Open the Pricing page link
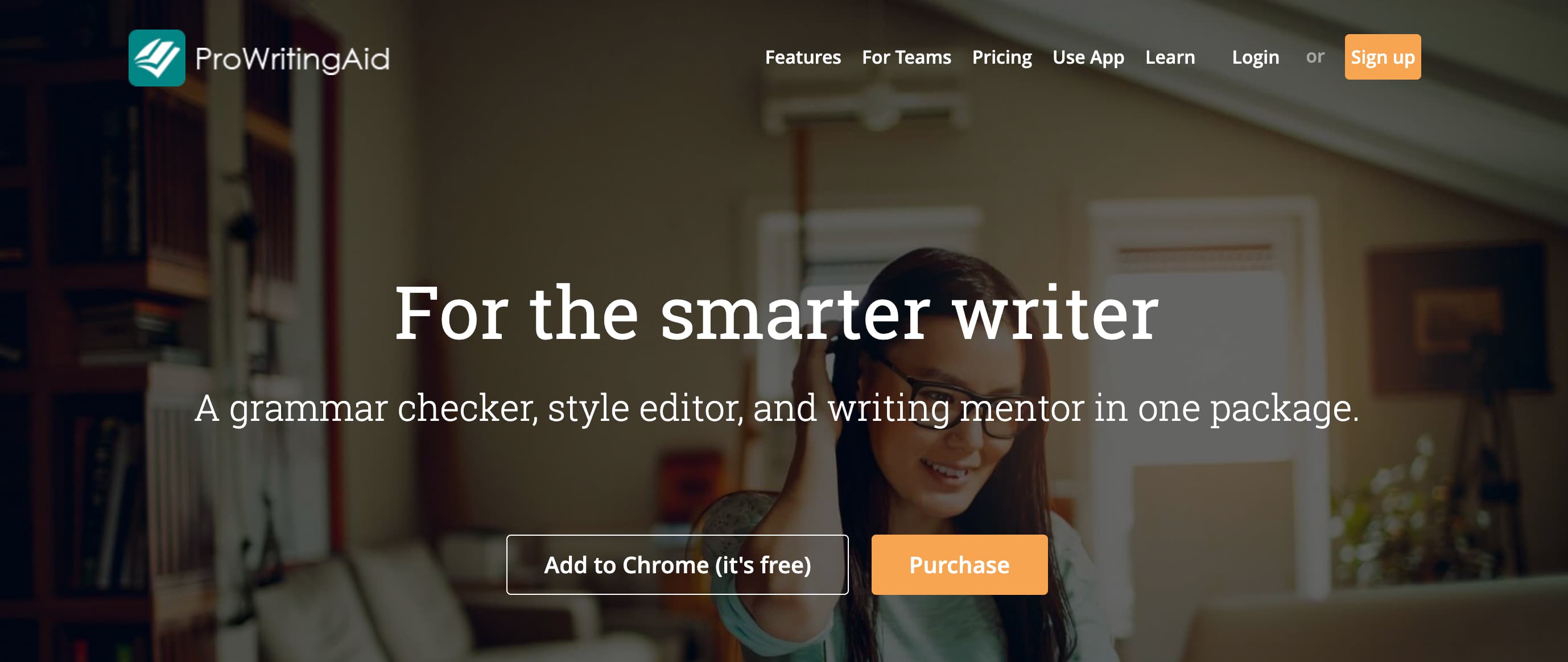This screenshot has height=662, width=1568. click(x=1002, y=57)
